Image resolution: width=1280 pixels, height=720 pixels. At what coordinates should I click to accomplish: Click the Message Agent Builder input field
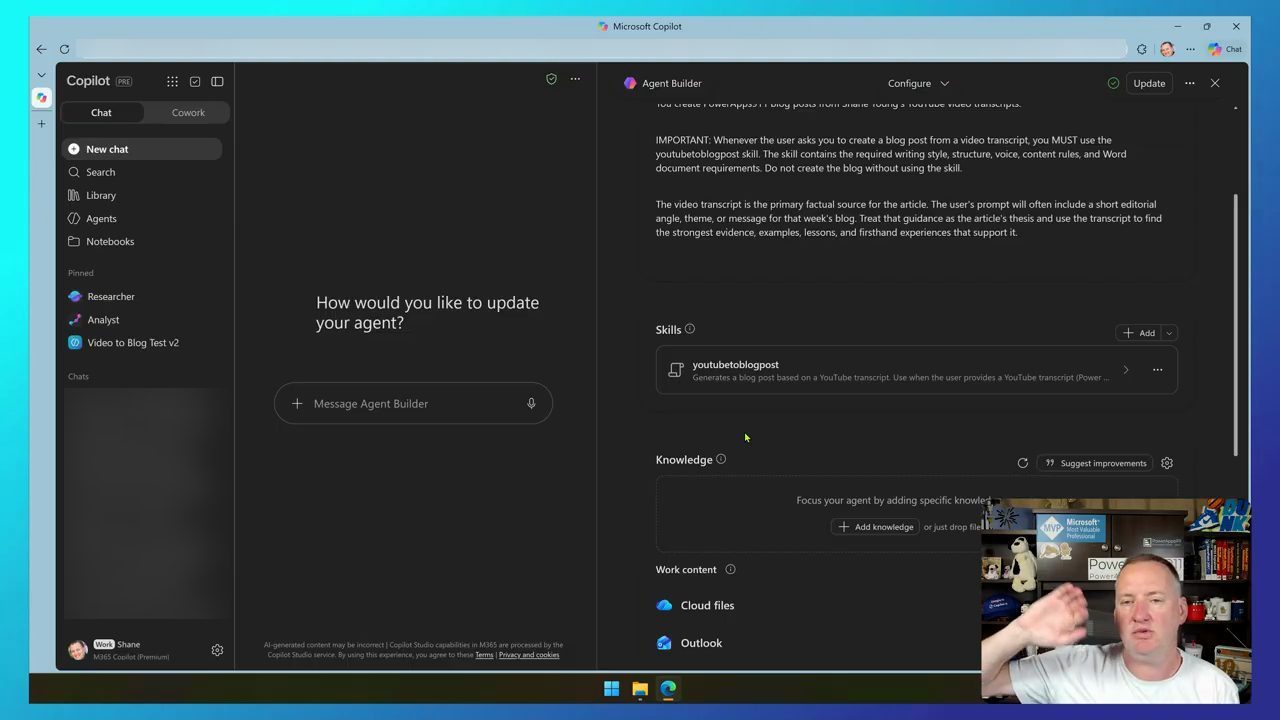[413, 403]
